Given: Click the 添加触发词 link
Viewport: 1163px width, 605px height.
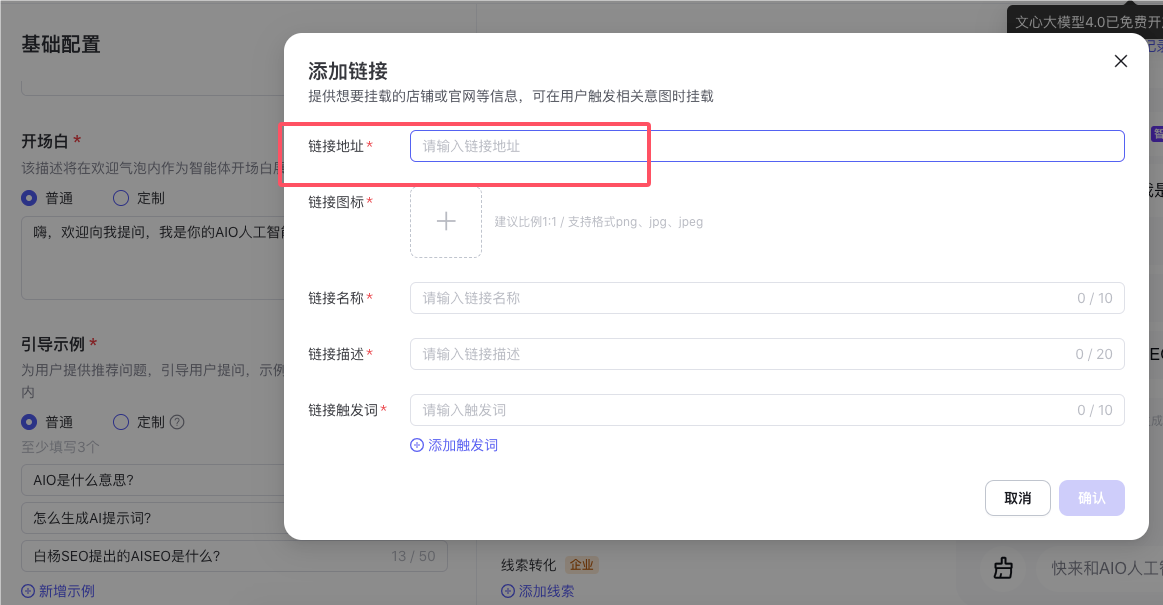Looking at the screenshot, I should point(454,445).
